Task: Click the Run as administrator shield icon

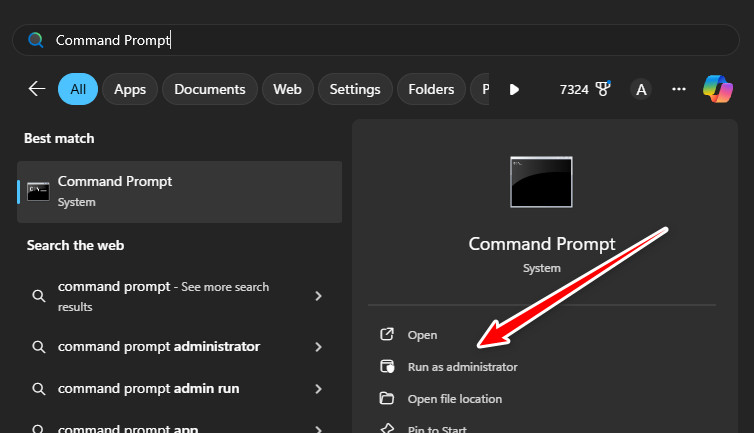Action: tap(387, 367)
